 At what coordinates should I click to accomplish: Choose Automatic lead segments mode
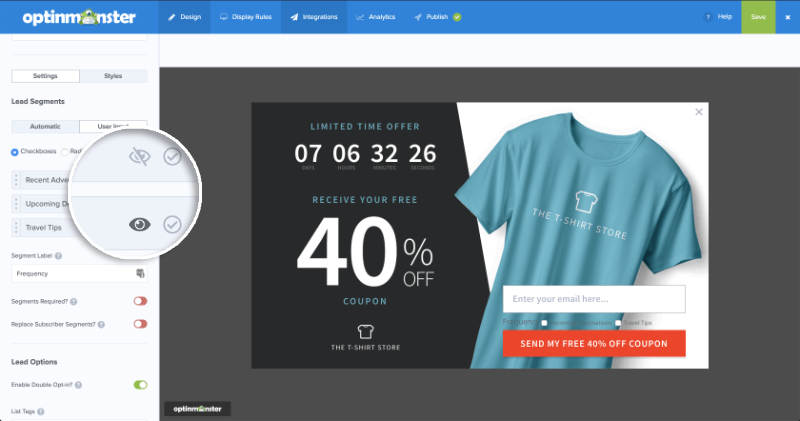pos(45,126)
